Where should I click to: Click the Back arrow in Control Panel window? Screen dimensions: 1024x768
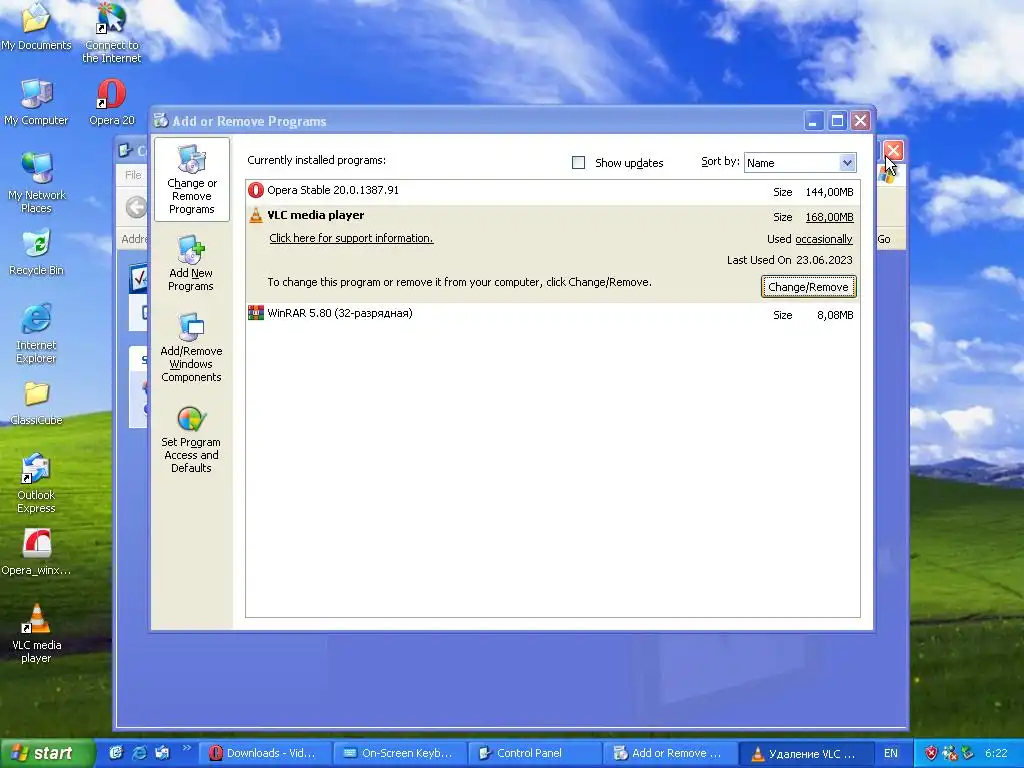[x=136, y=207]
